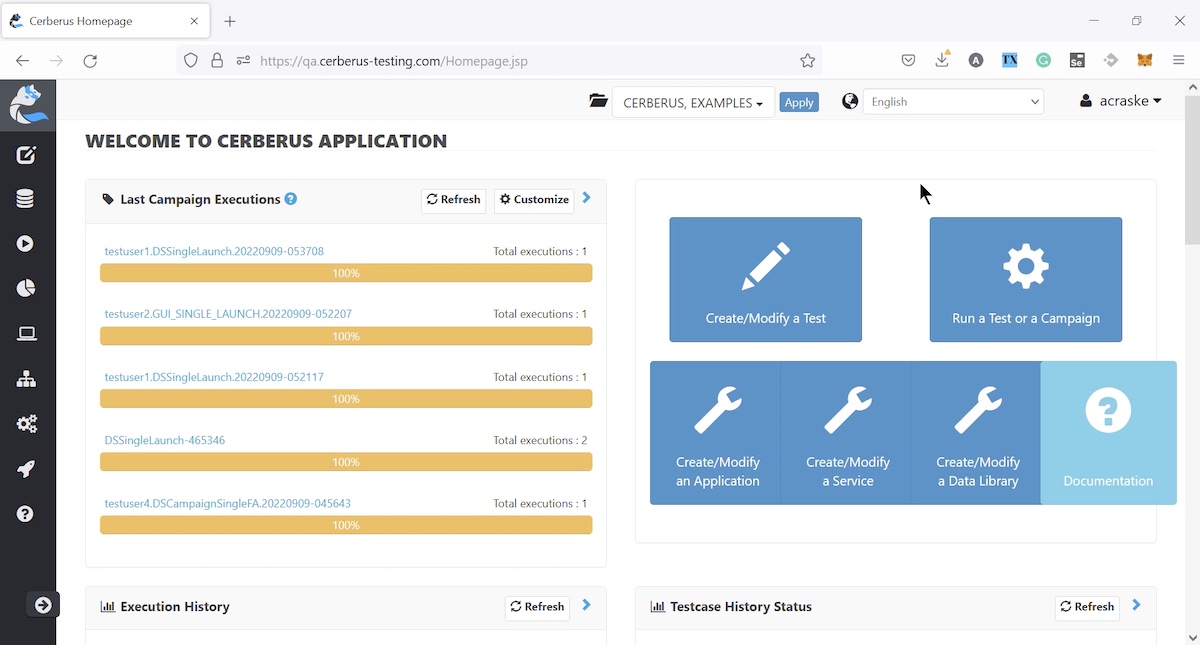Open the Grammarly green extension icon
The width and height of the screenshot is (1200, 645).
click(x=1043, y=61)
